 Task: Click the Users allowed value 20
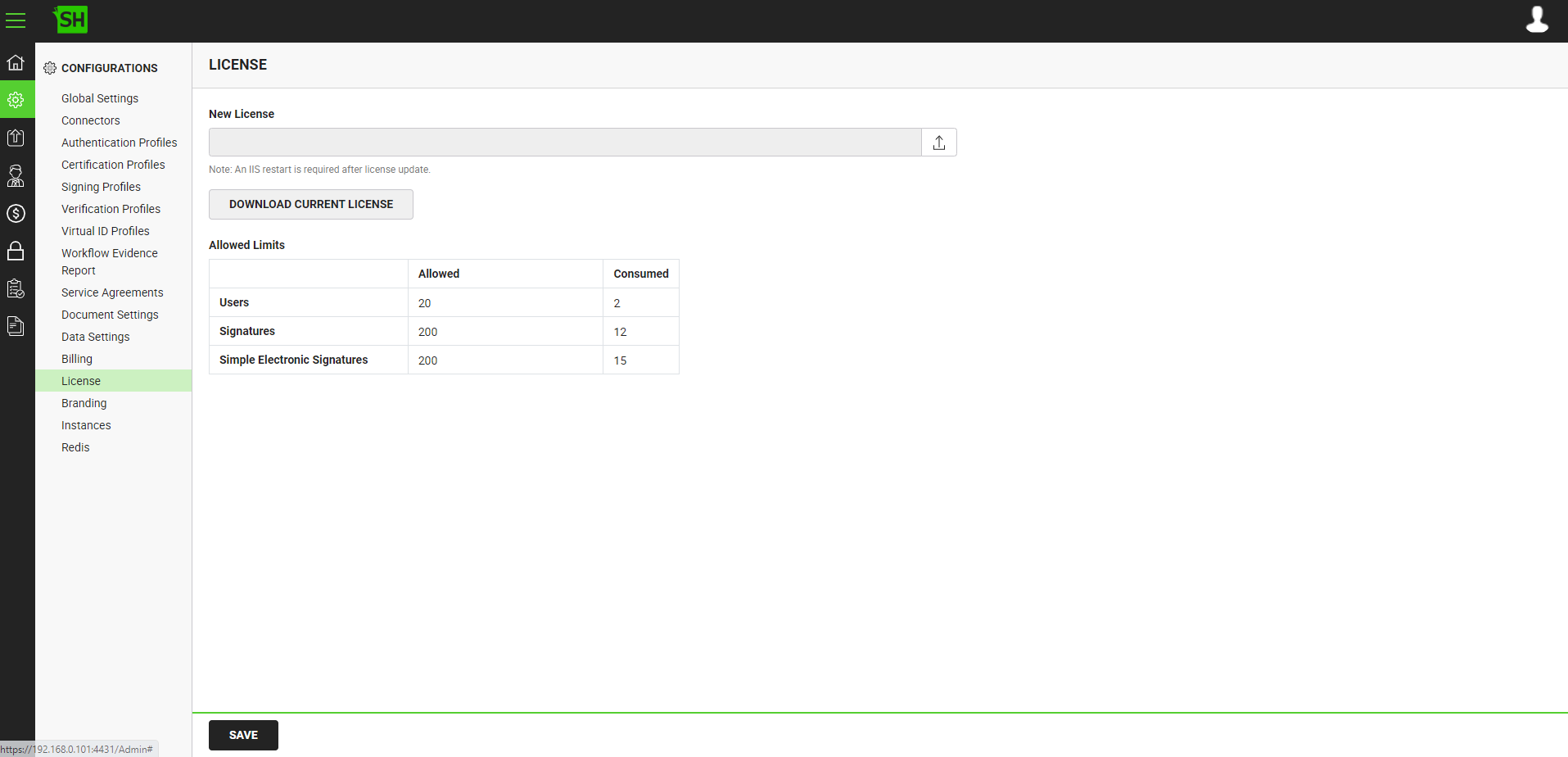(424, 303)
